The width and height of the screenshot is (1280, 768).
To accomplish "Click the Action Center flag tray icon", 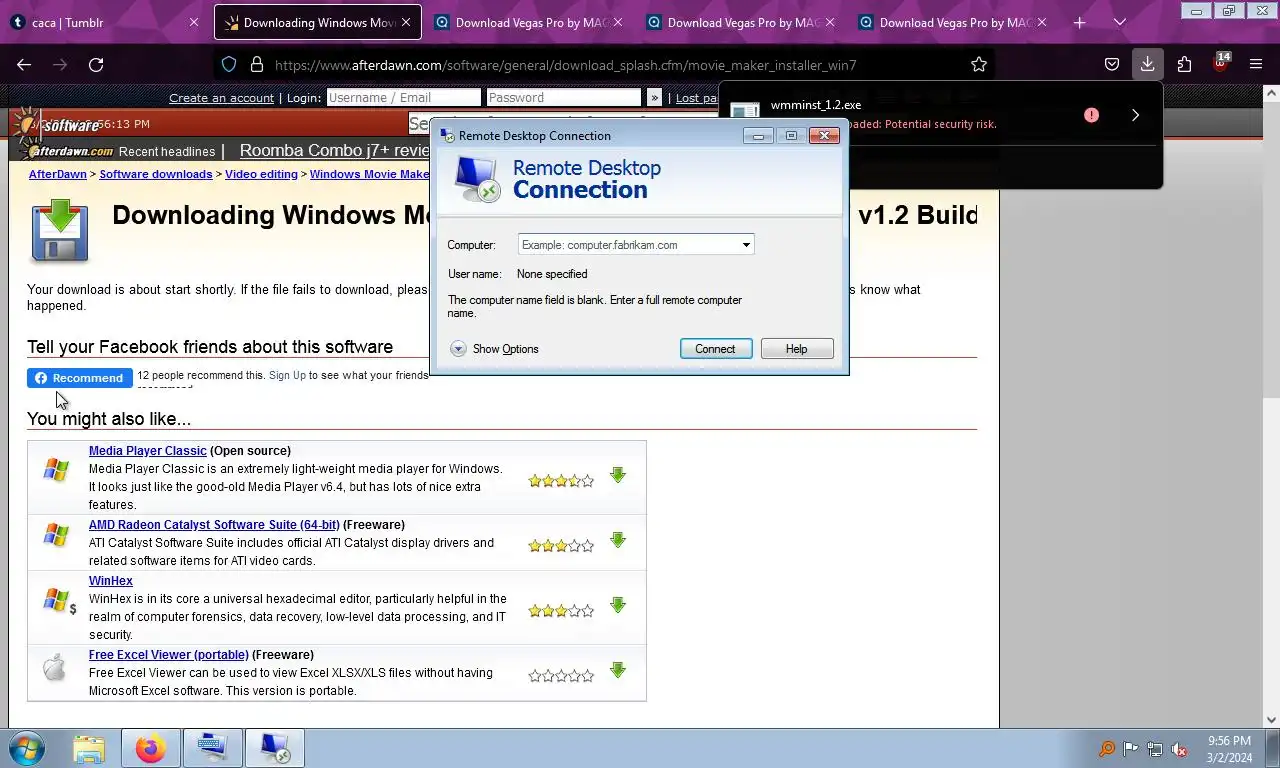I will (1131, 749).
